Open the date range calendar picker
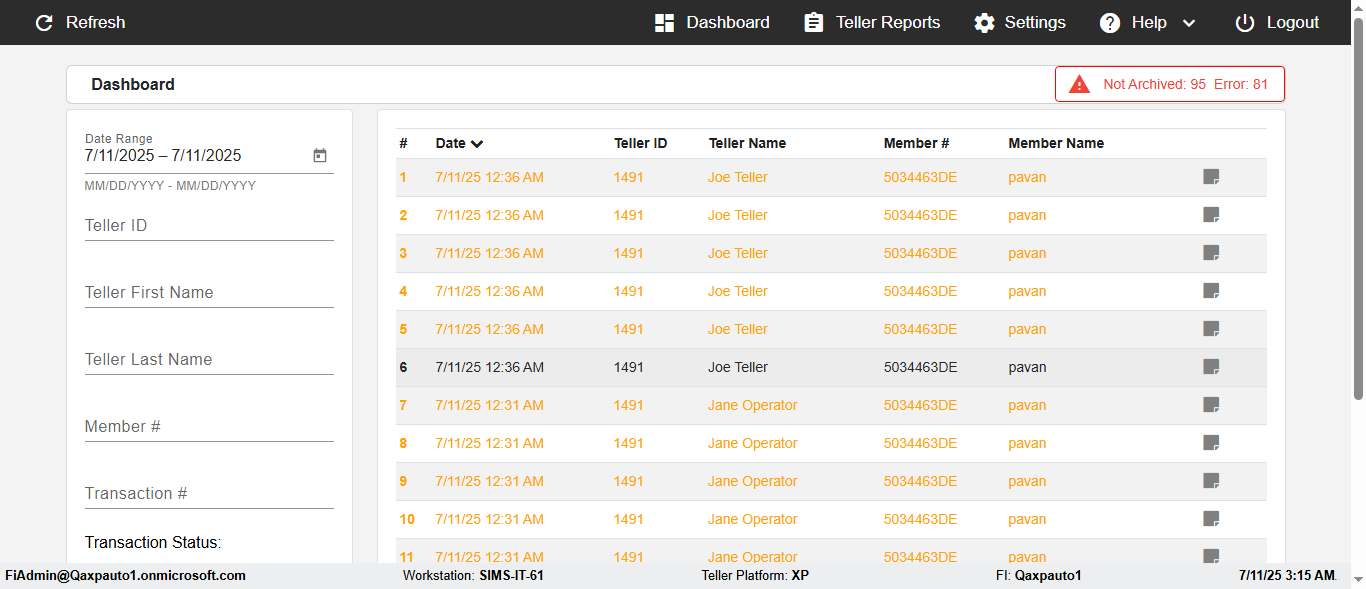The image size is (1366, 589). pos(320,156)
